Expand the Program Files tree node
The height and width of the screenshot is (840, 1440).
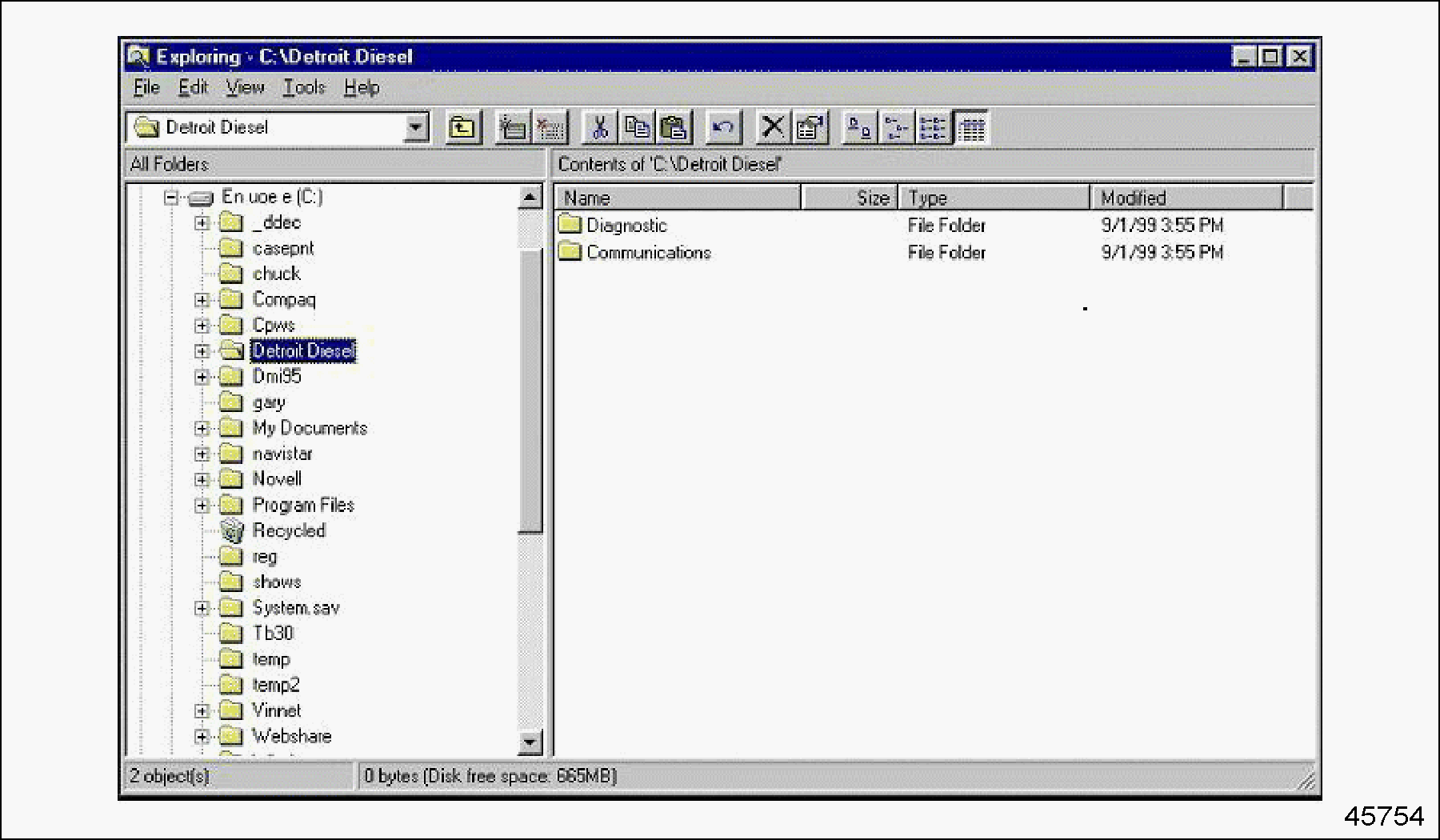[202, 506]
